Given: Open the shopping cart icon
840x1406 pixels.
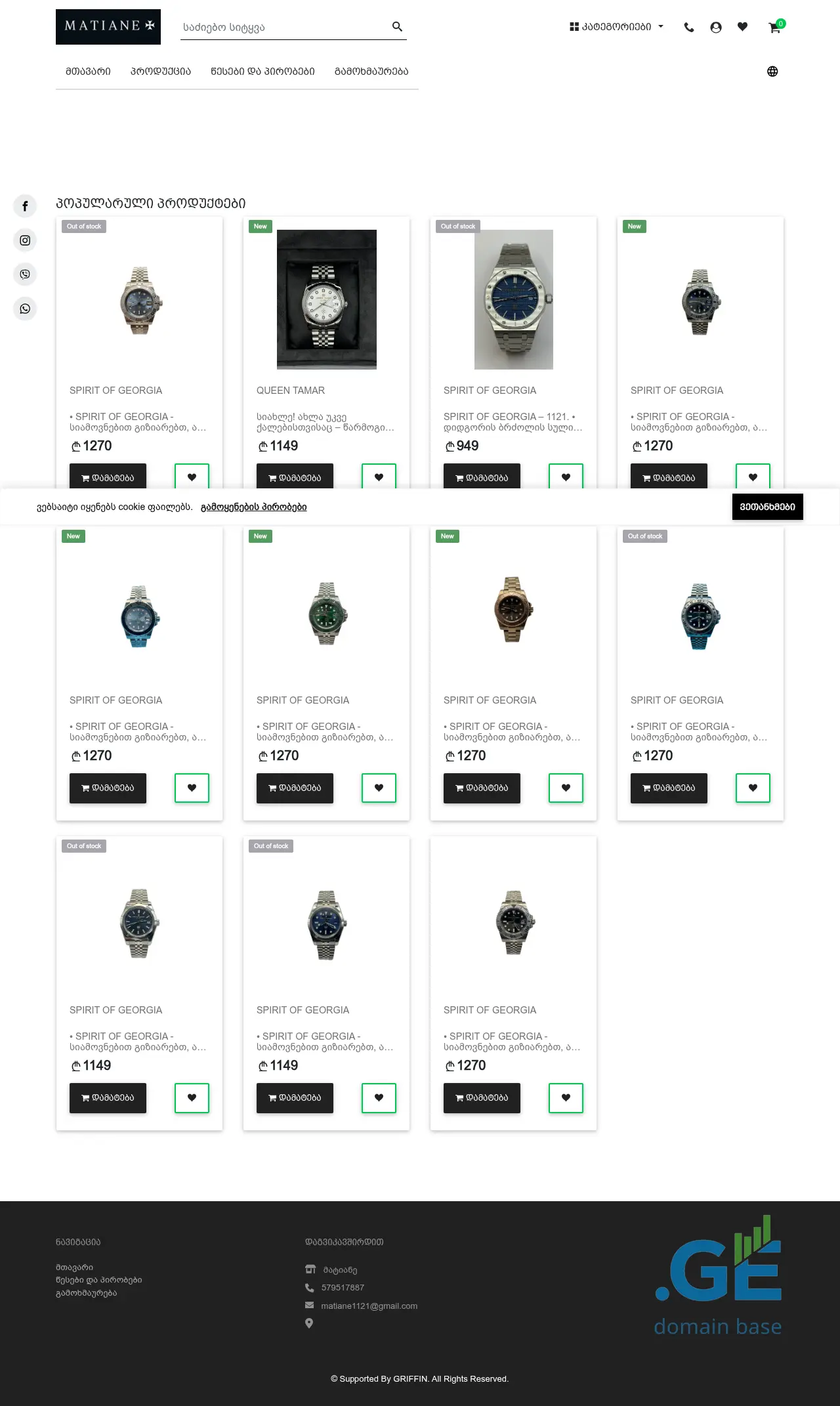Looking at the screenshot, I should point(774,28).
